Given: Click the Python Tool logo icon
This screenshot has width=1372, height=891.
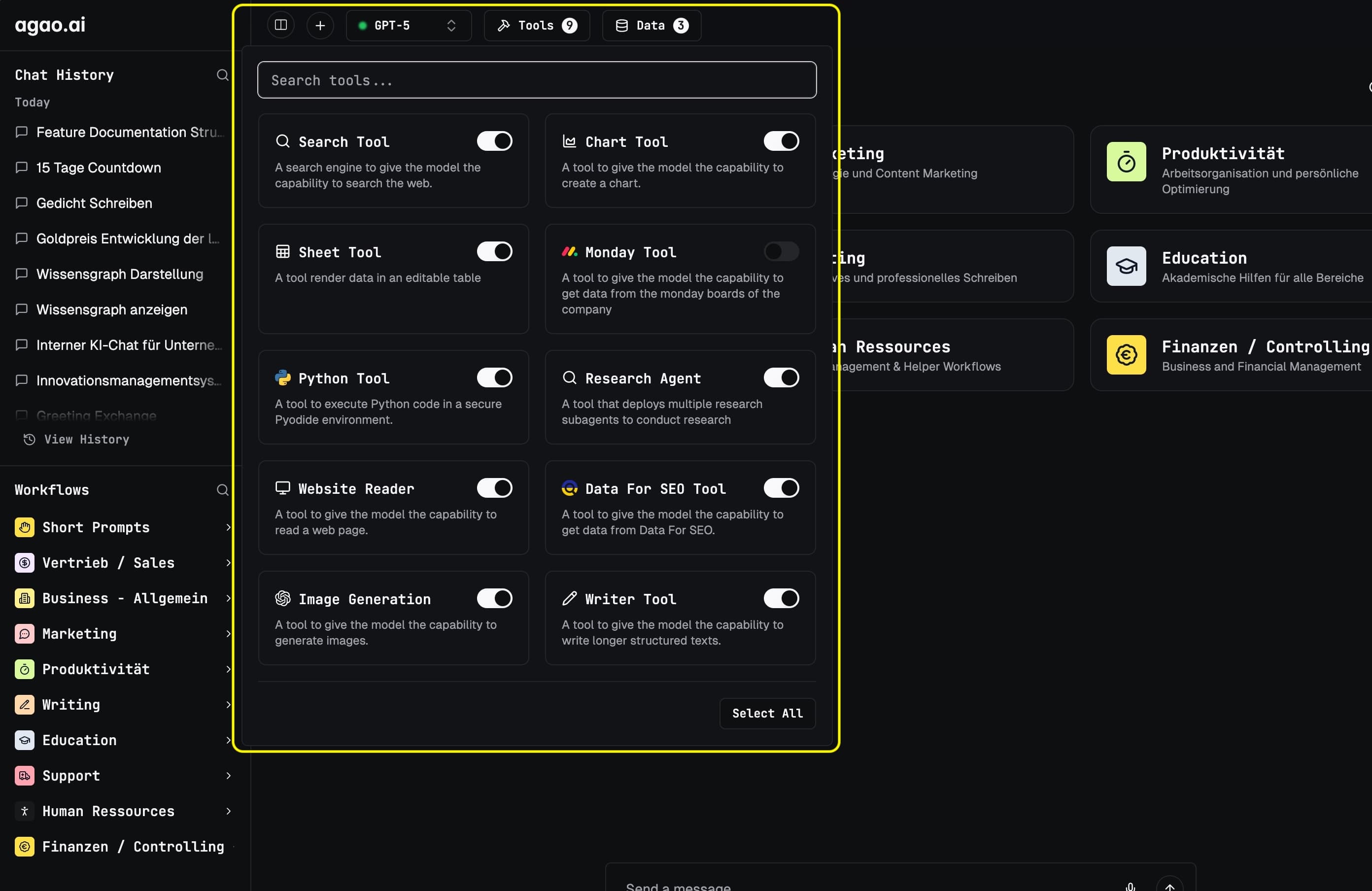Looking at the screenshot, I should point(282,378).
